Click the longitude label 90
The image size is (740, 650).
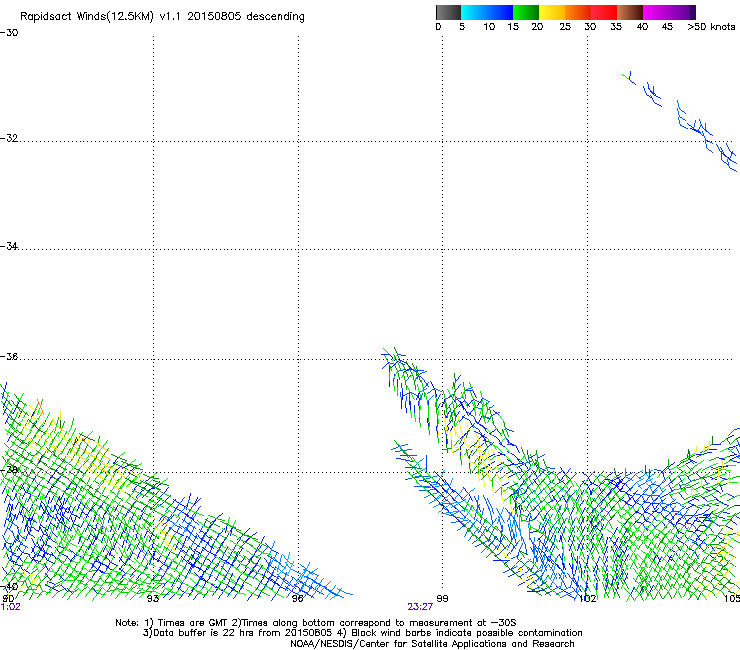8,598
